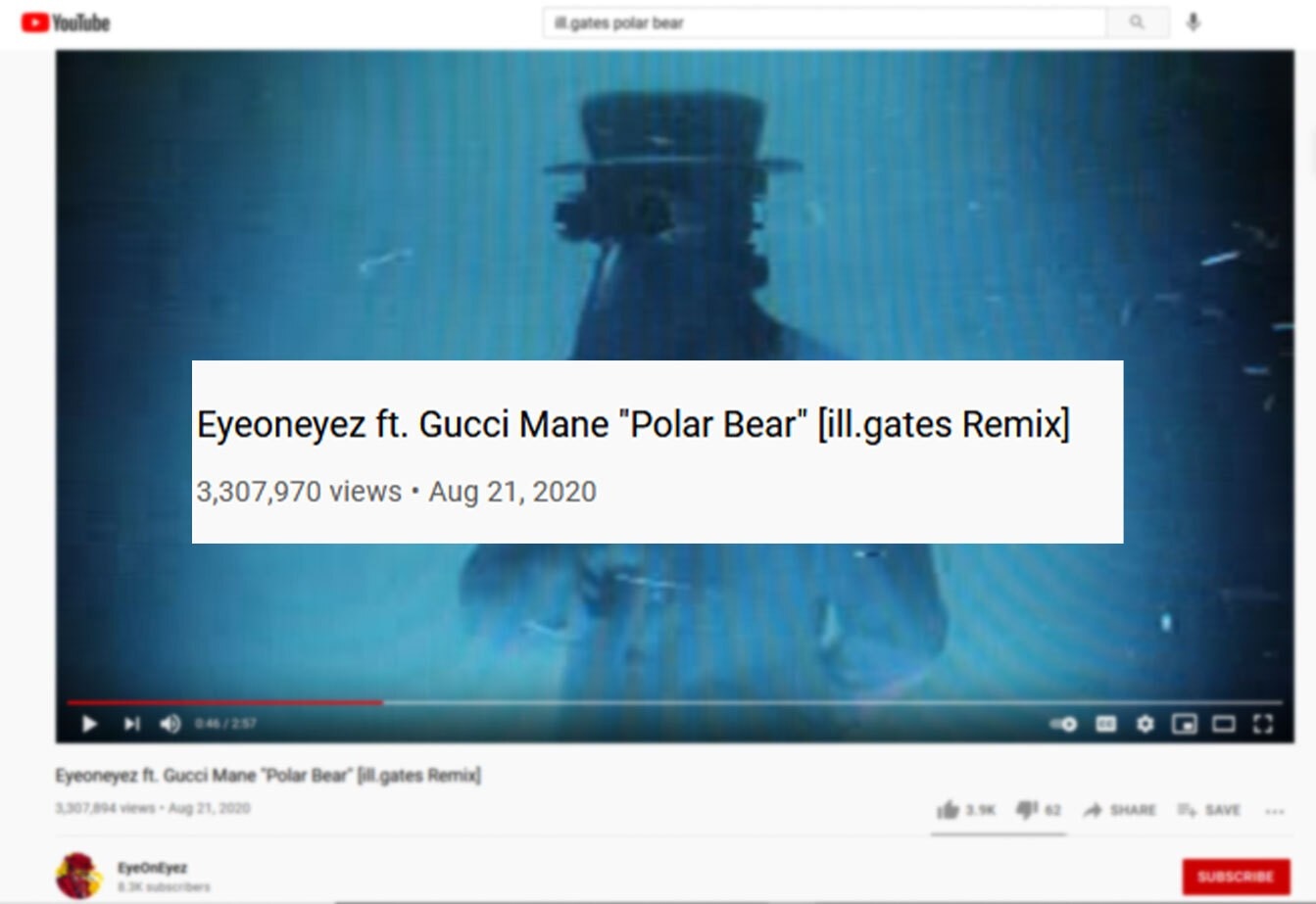The height and width of the screenshot is (904, 1316).
Task: Toggle closed captions
Action: [1105, 724]
